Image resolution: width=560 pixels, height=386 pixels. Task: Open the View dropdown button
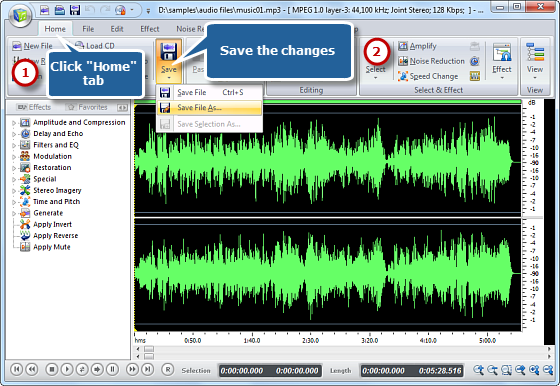(535, 61)
